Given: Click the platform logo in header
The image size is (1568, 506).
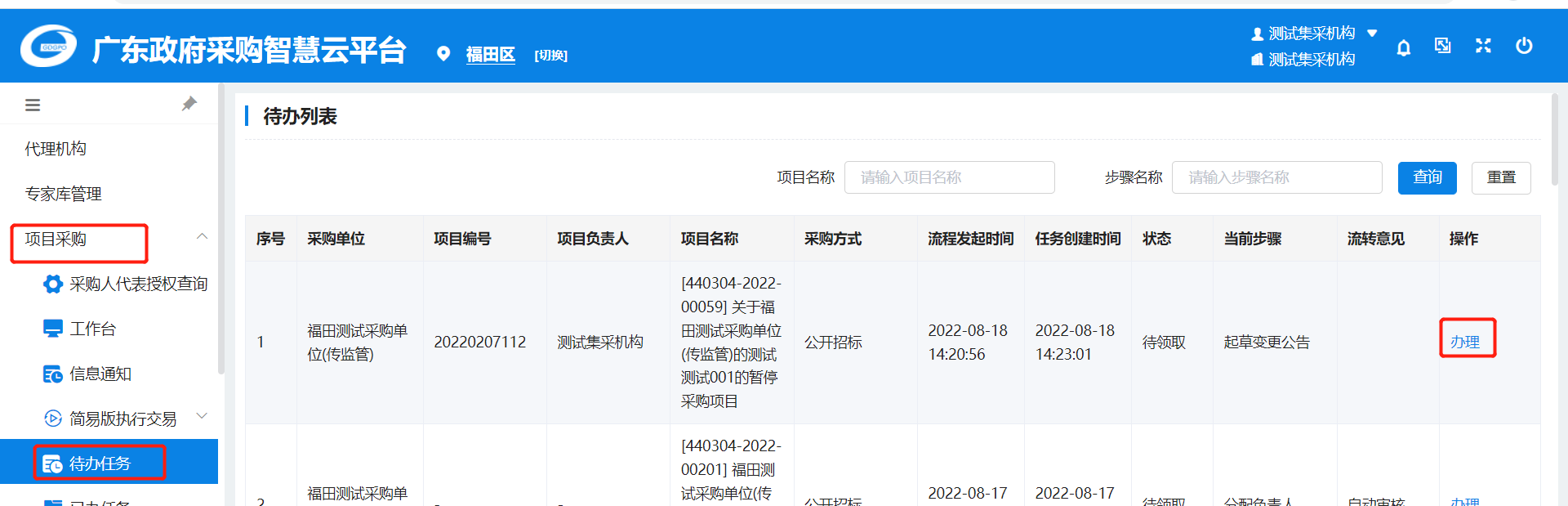Looking at the screenshot, I should (49, 47).
